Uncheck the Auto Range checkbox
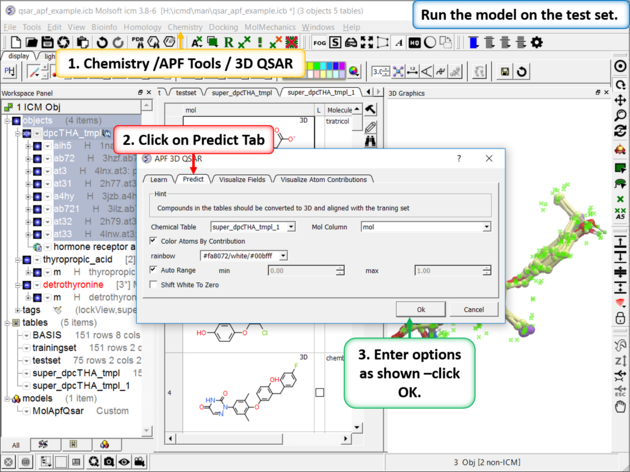 tap(153, 270)
